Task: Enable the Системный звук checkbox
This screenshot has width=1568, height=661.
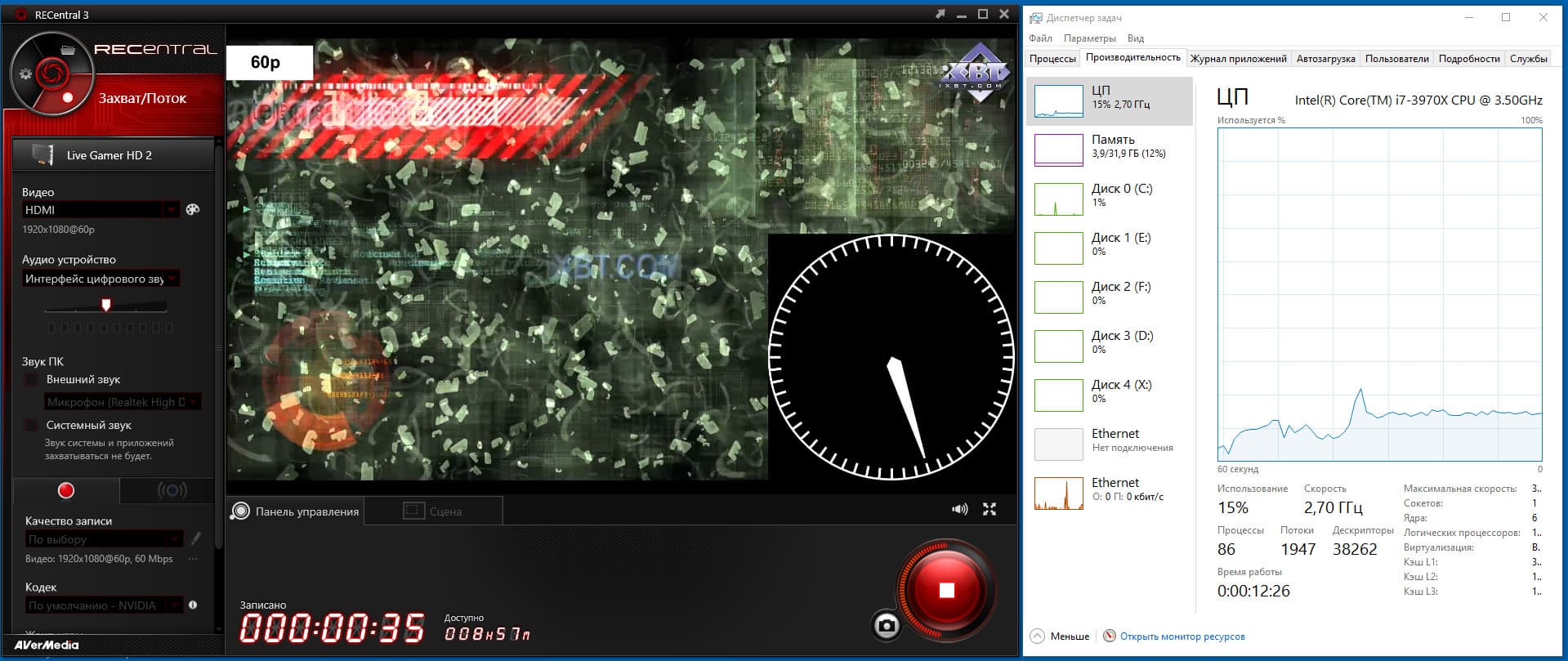Action: coord(31,426)
